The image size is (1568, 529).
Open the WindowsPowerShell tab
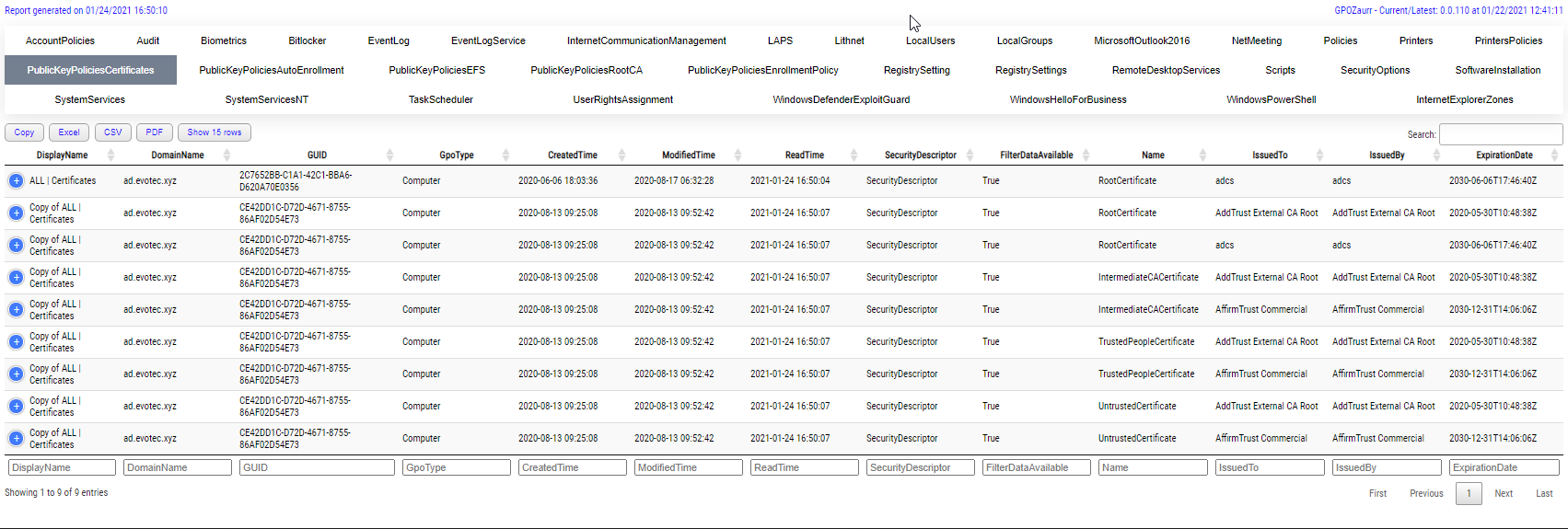pos(1271,99)
